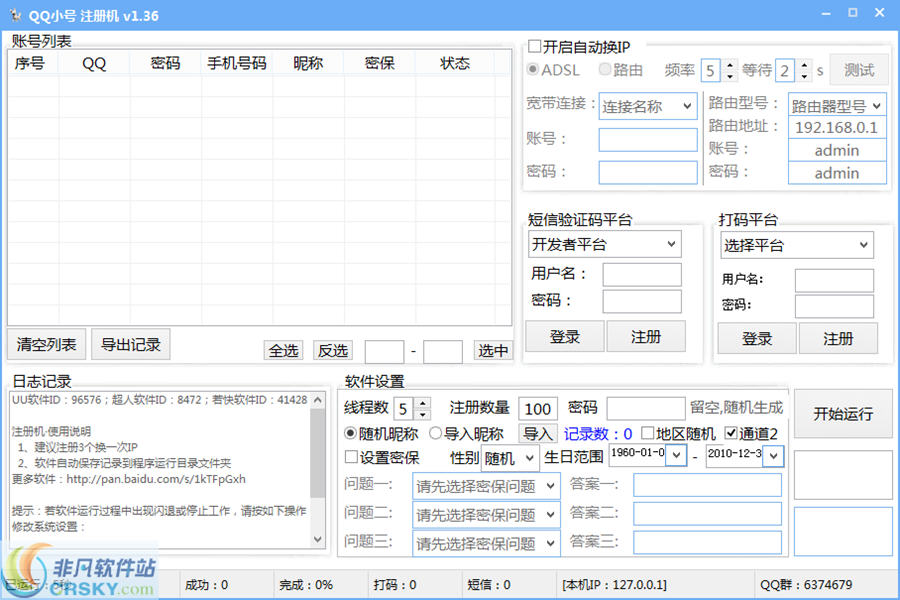Image resolution: width=900 pixels, height=600 pixels.
Task: Click the 手机号码 column header
Action: pos(236,63)
